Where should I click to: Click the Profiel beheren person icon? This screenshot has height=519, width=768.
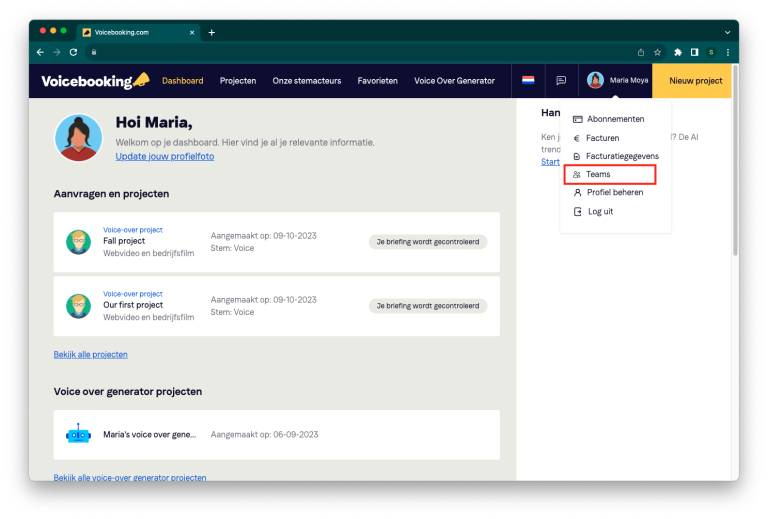[x=577, y=192]
